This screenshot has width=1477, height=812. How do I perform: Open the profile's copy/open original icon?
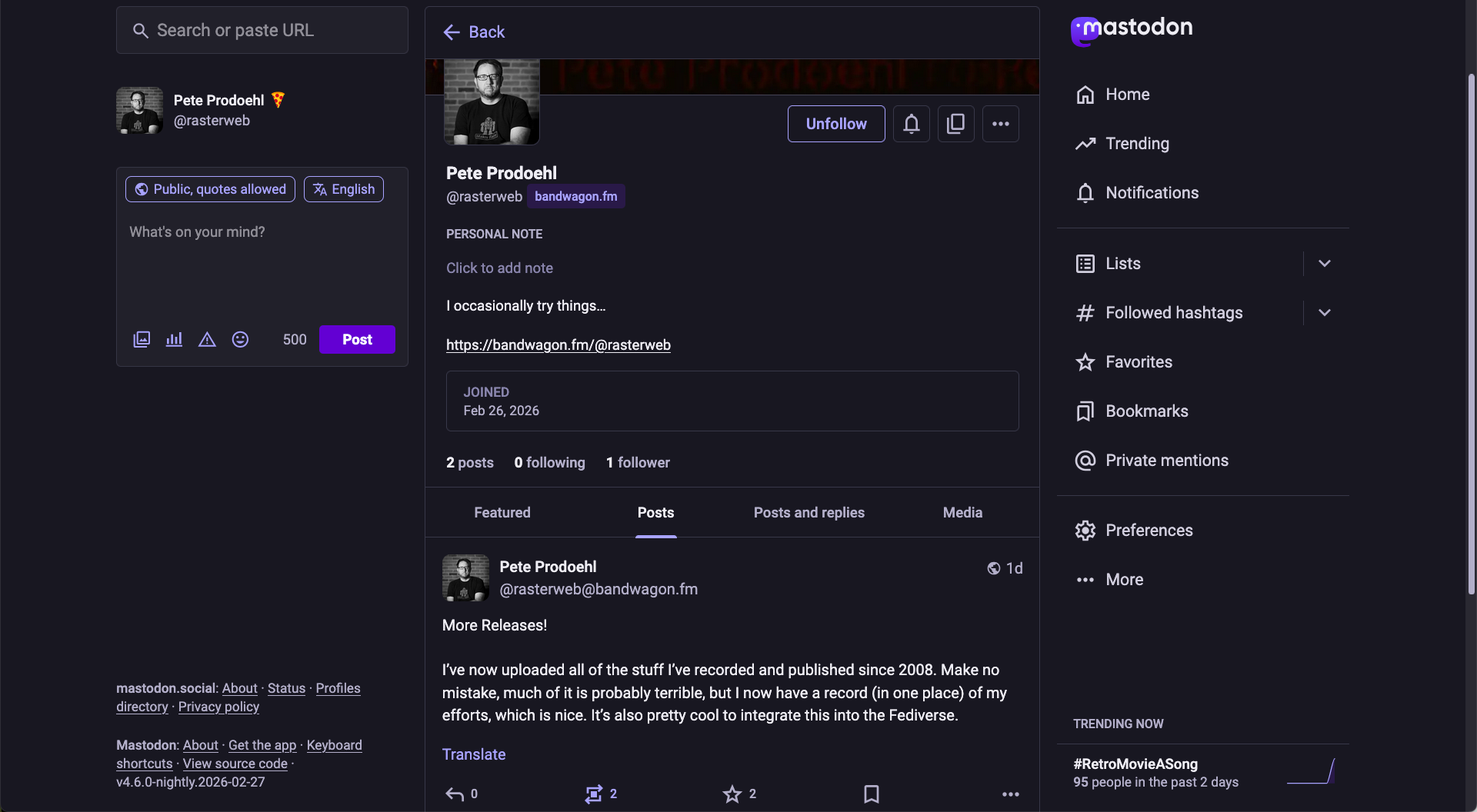pyautogui.click(x=955, y=123)
